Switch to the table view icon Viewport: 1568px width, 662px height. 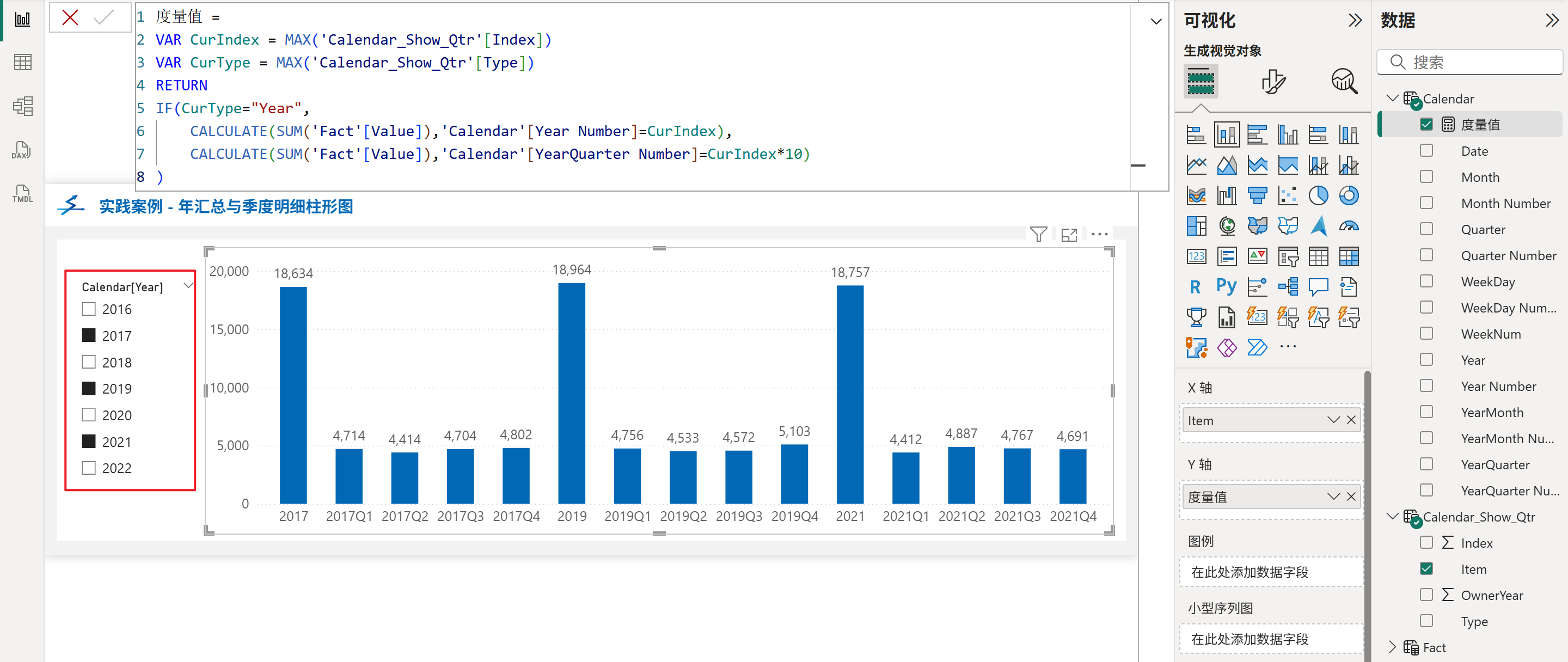[22, 62]
